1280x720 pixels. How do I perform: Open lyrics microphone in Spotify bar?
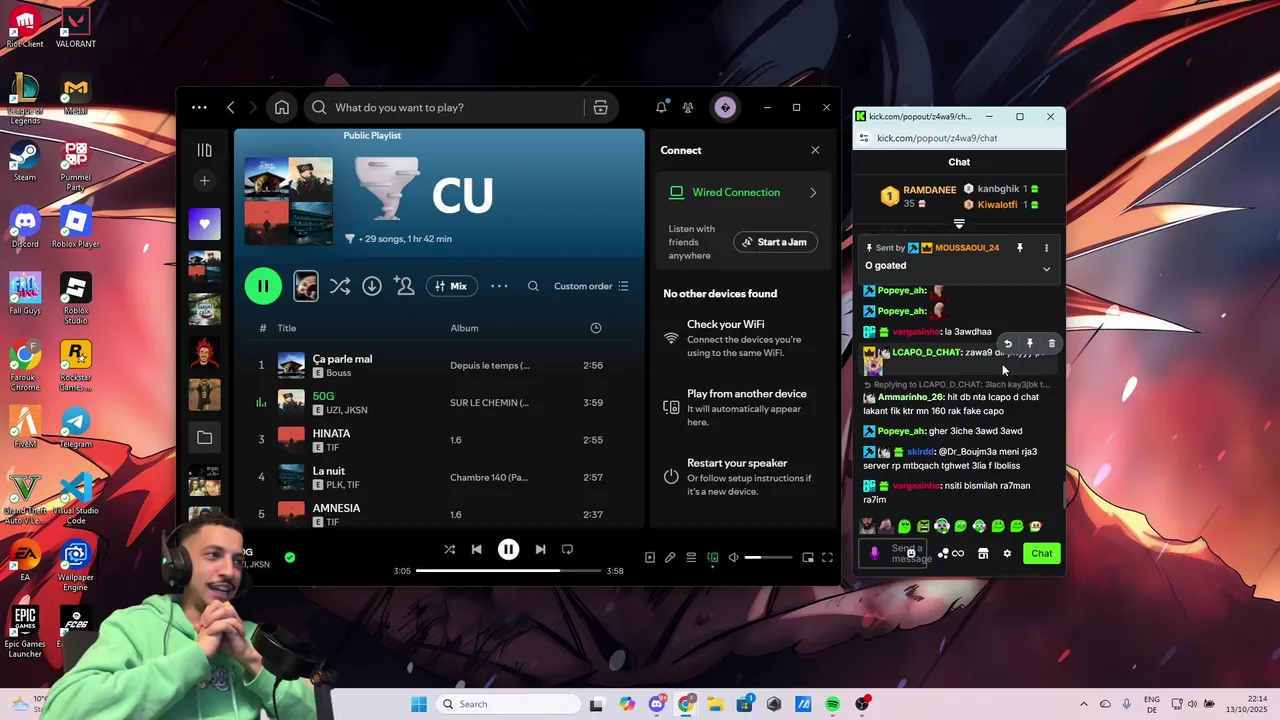(x=670, y=557)
